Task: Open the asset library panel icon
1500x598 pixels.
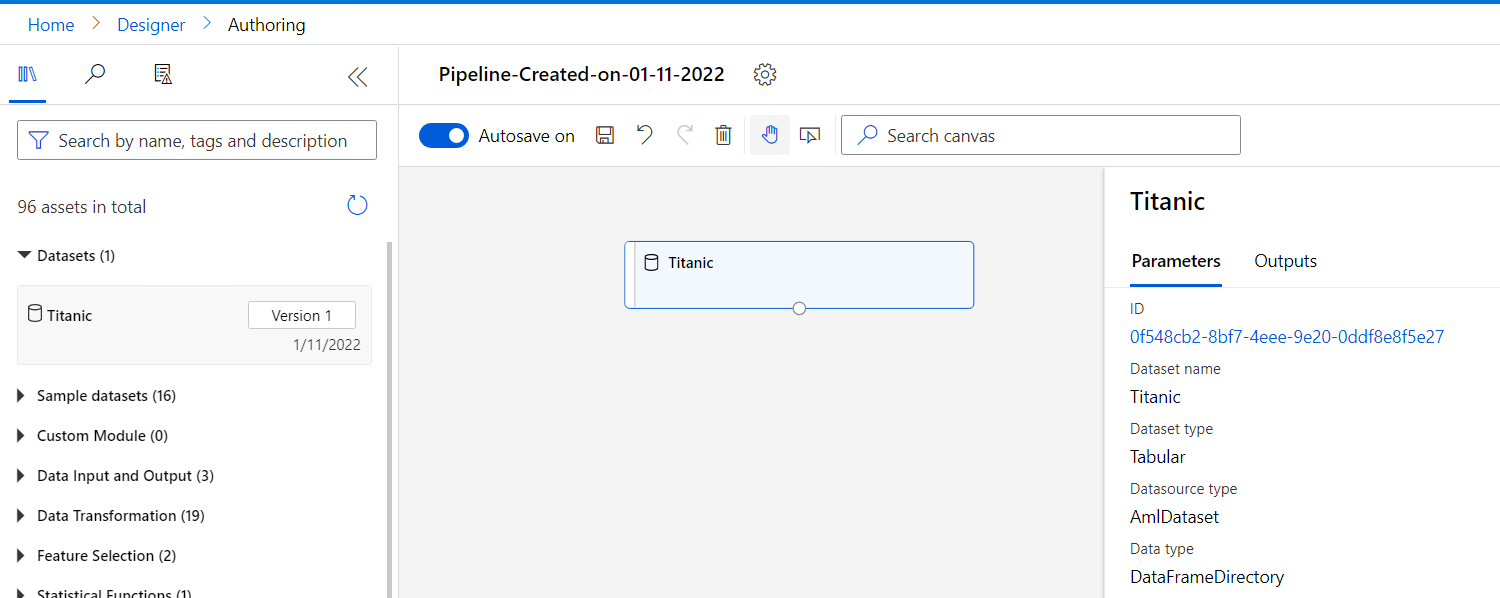Action: (28, 74)
